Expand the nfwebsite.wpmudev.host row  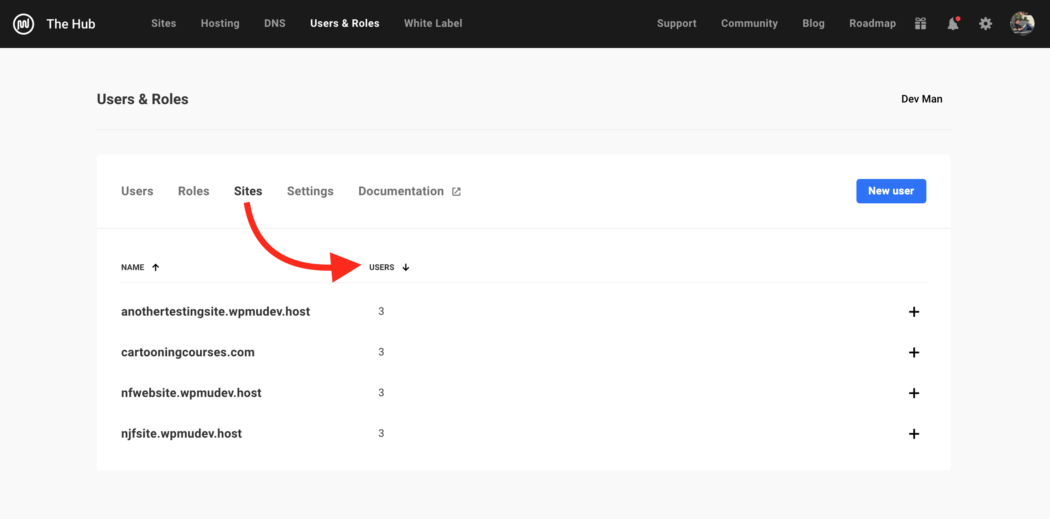point(913,394)
